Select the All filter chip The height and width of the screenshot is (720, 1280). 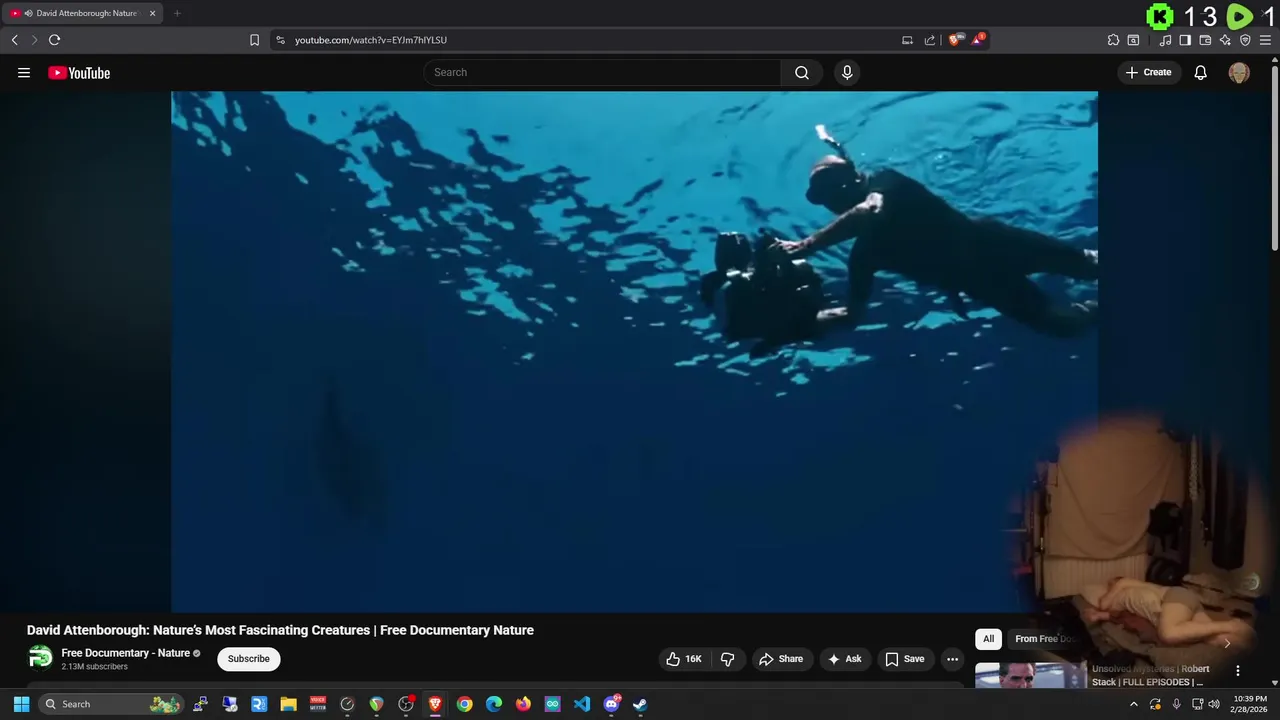pos(988,639)
